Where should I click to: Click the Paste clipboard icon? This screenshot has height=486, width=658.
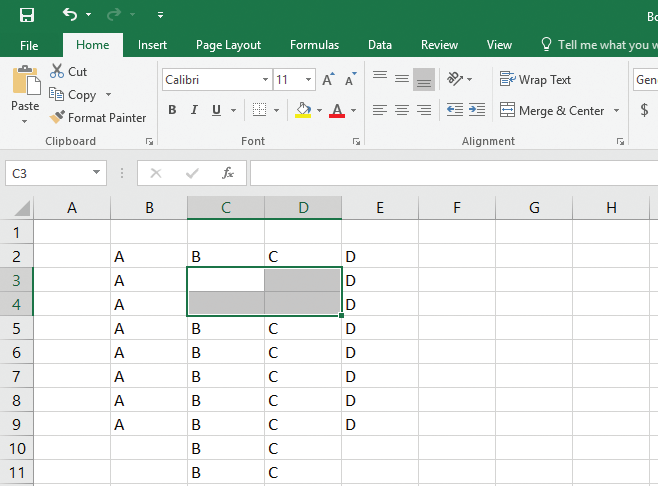tap(26, 80)
